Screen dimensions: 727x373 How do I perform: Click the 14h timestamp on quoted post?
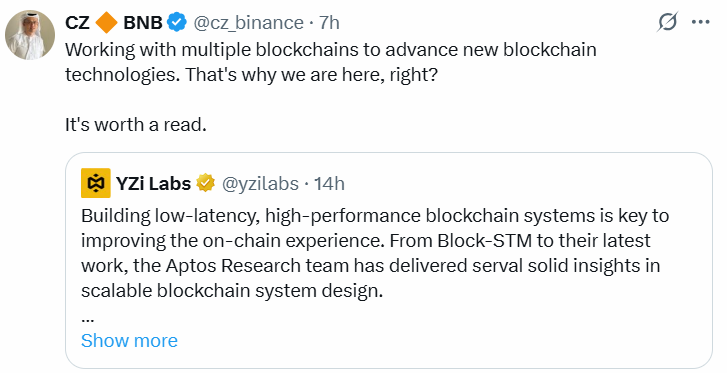tap(330, 184)
